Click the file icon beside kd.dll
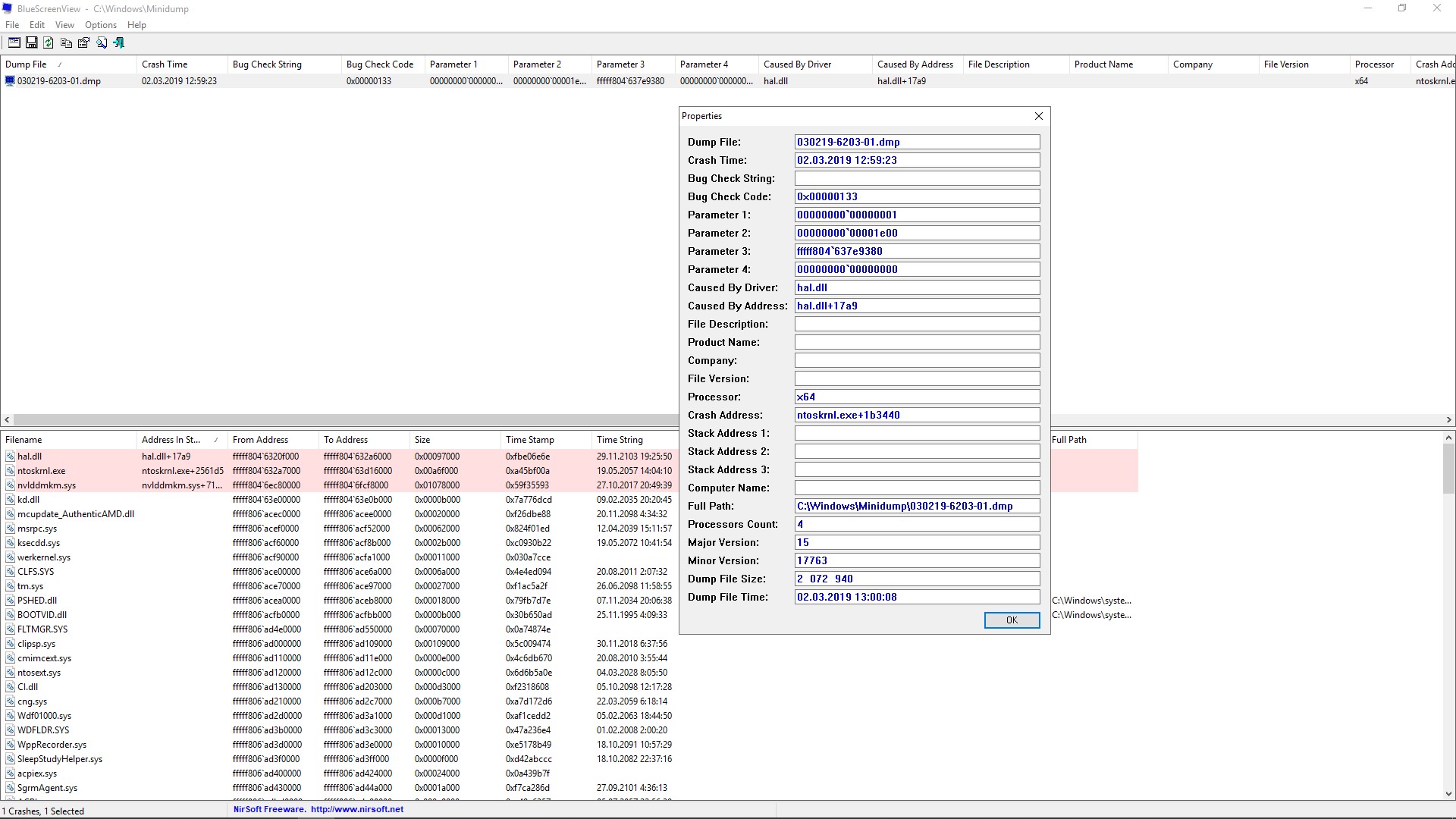Screen dimensions: 1456x819 point(10,500)
